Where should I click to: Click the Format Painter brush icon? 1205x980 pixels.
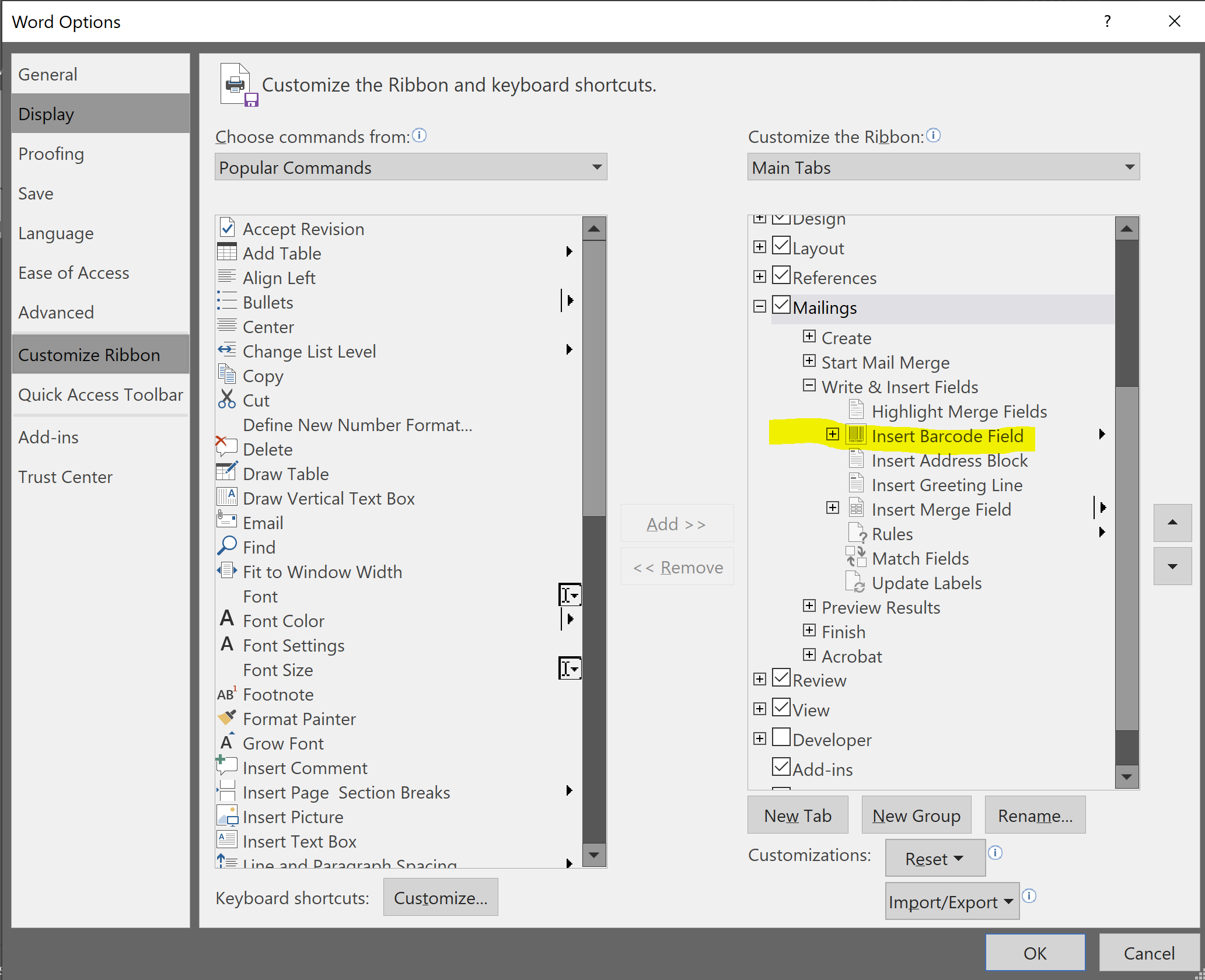[228, 717]
